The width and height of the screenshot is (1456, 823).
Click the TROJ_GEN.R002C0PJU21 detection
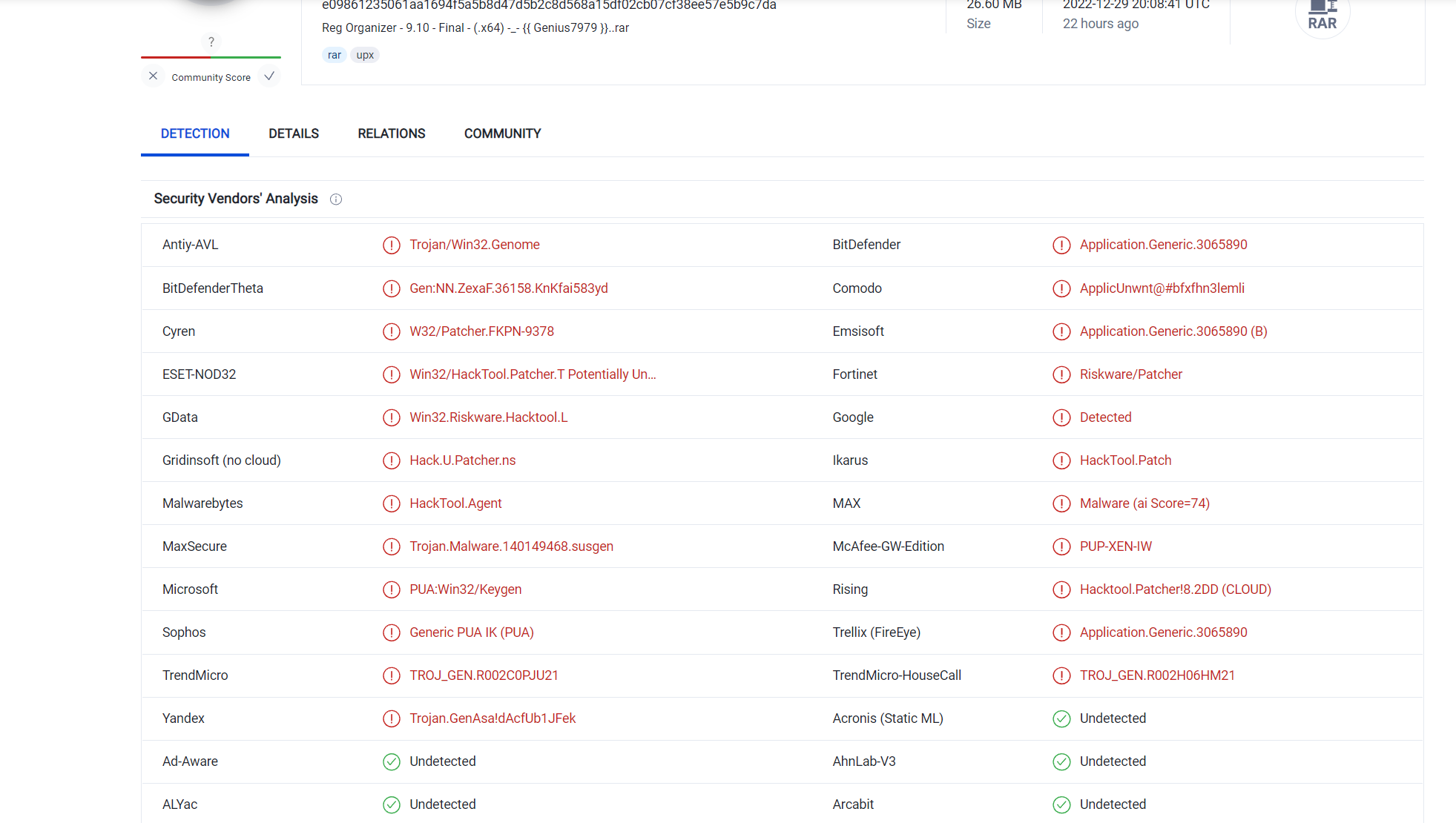[484, 675]
